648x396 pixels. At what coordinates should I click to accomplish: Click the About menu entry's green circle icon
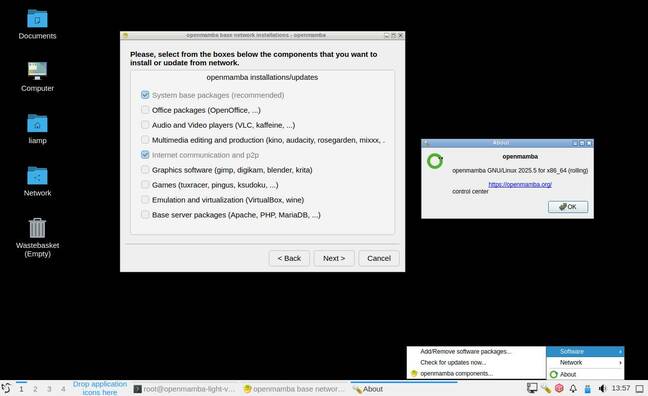tap(554, 375)
